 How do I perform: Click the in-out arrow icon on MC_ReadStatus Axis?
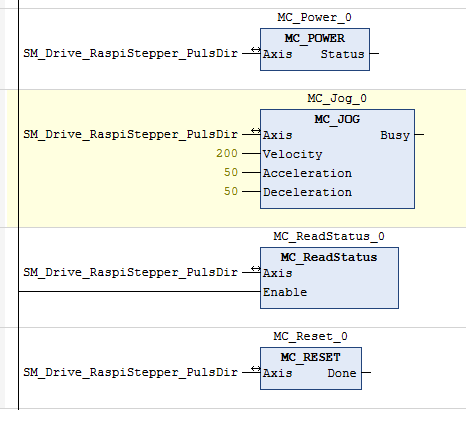tap(256, 269)
